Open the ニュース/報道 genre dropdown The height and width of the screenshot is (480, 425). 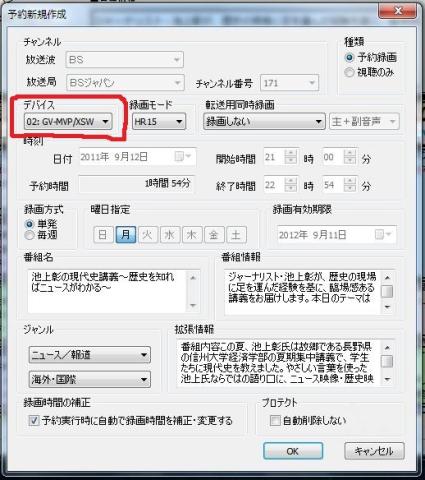coord(90,355)
